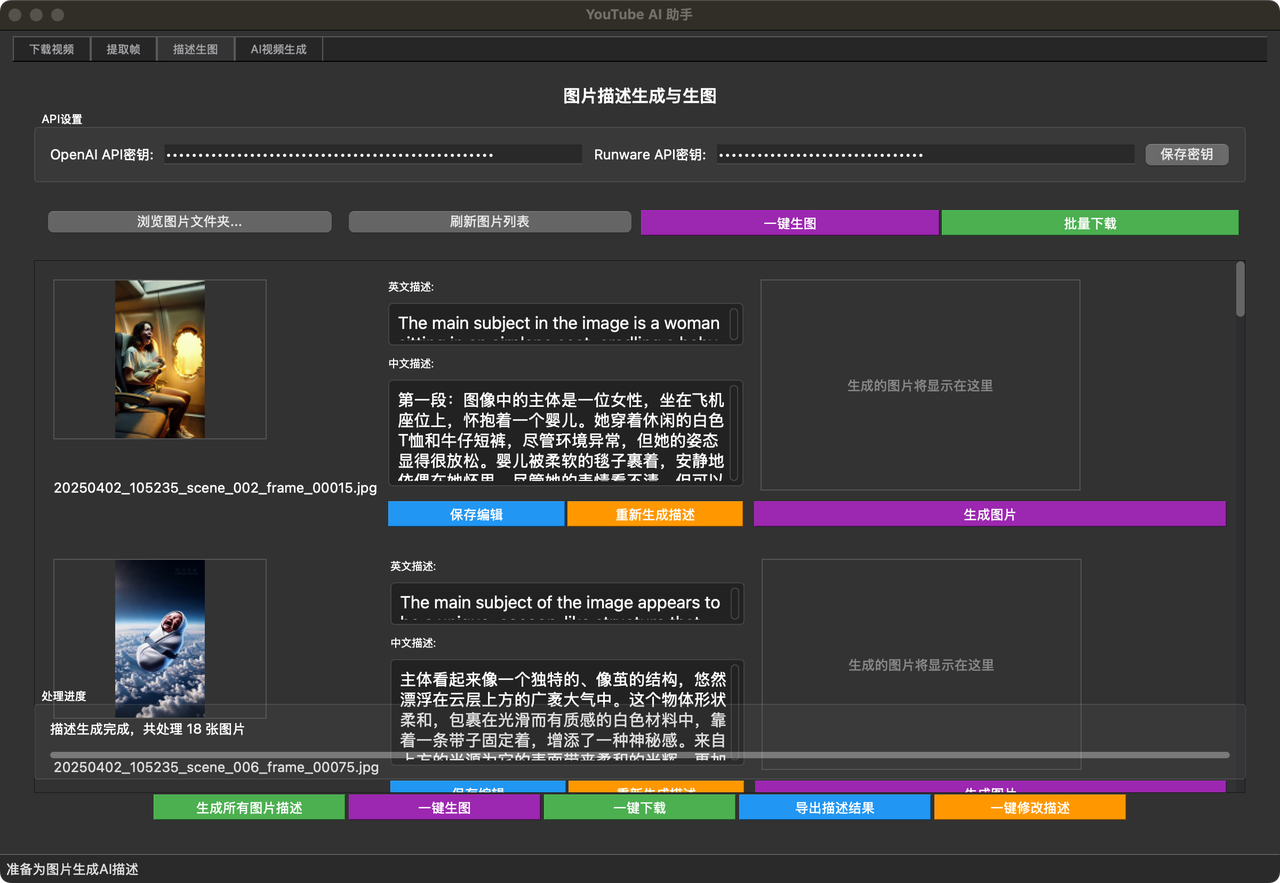
Task: Open the baby cocoon thumbnail image
Action: 160,638
